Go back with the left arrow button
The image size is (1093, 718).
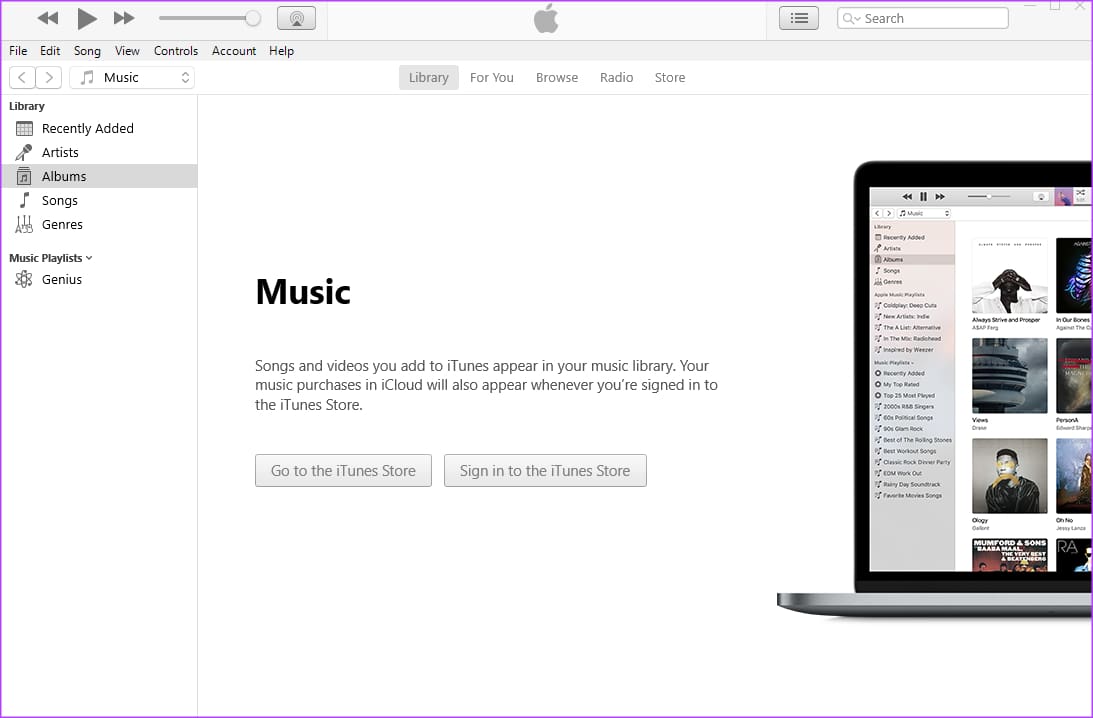tap(22, 77)
